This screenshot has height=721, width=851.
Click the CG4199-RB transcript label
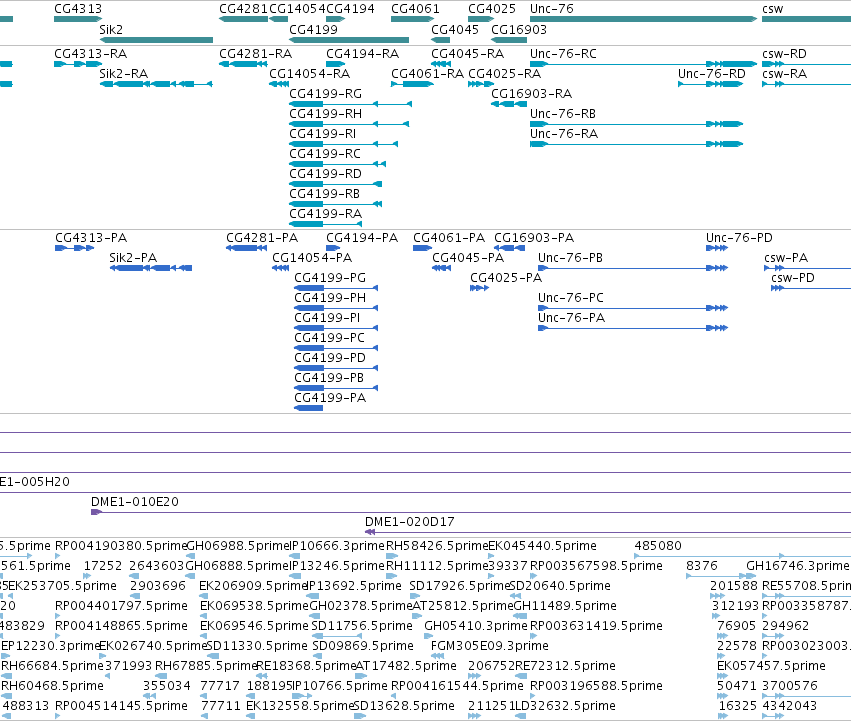tap(325, 194)
